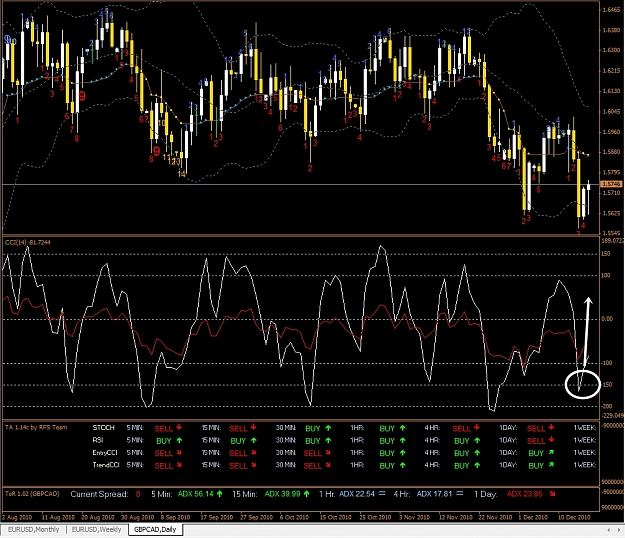Click the '1.6465' price scale label
The height and width of the screenshot is (538, 625).
[x=611, y=10]
